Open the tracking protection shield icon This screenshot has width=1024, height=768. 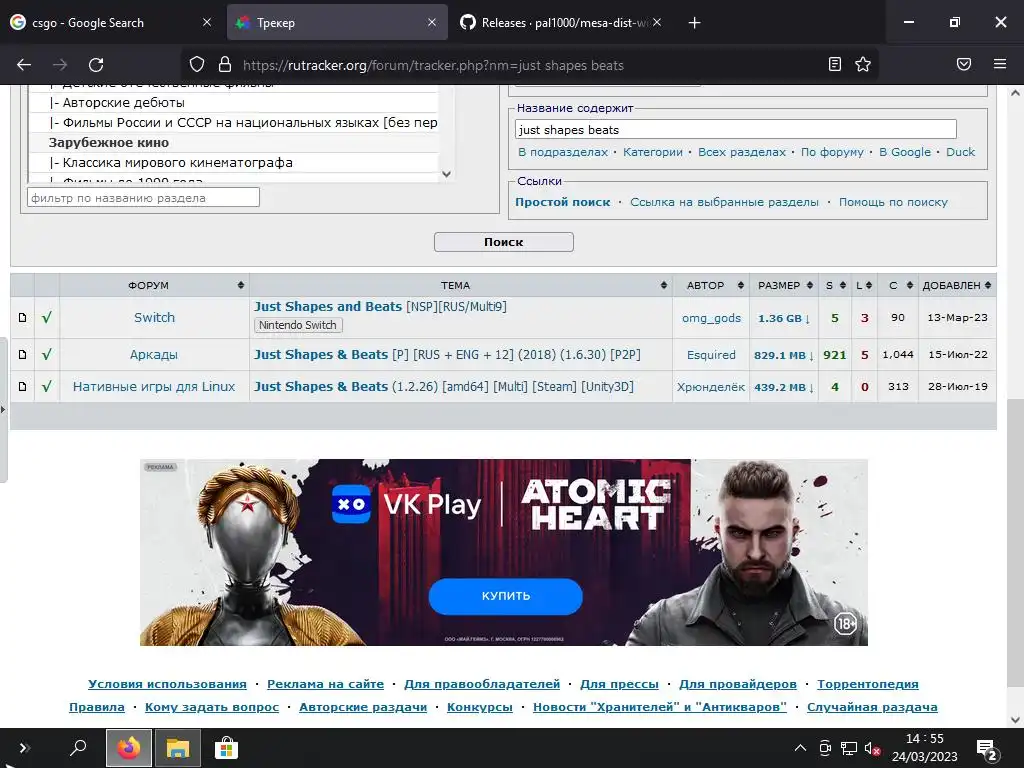[197, 65]
